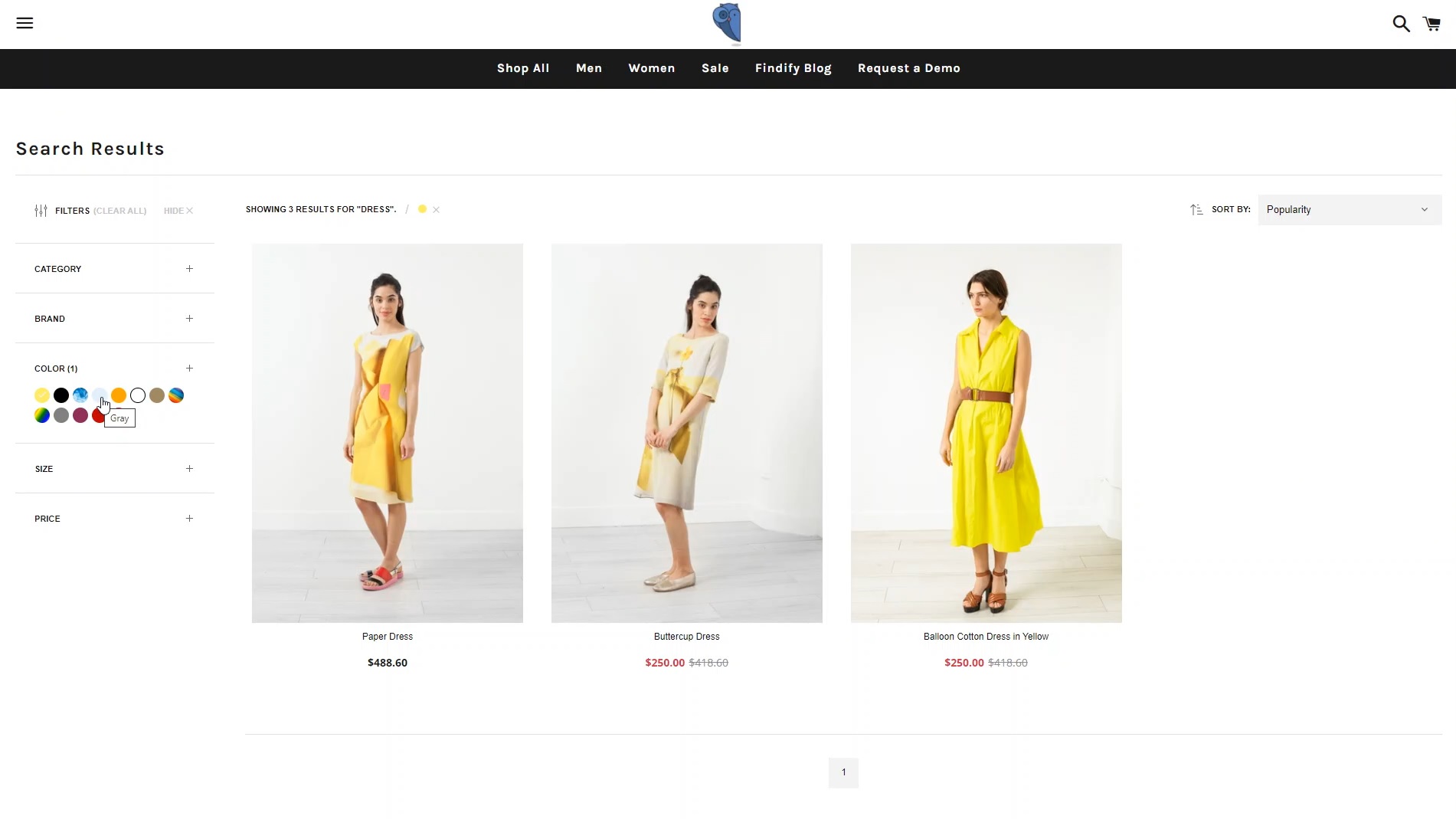
Task: Go to the Sale menu item
Action: click(715, 68)
